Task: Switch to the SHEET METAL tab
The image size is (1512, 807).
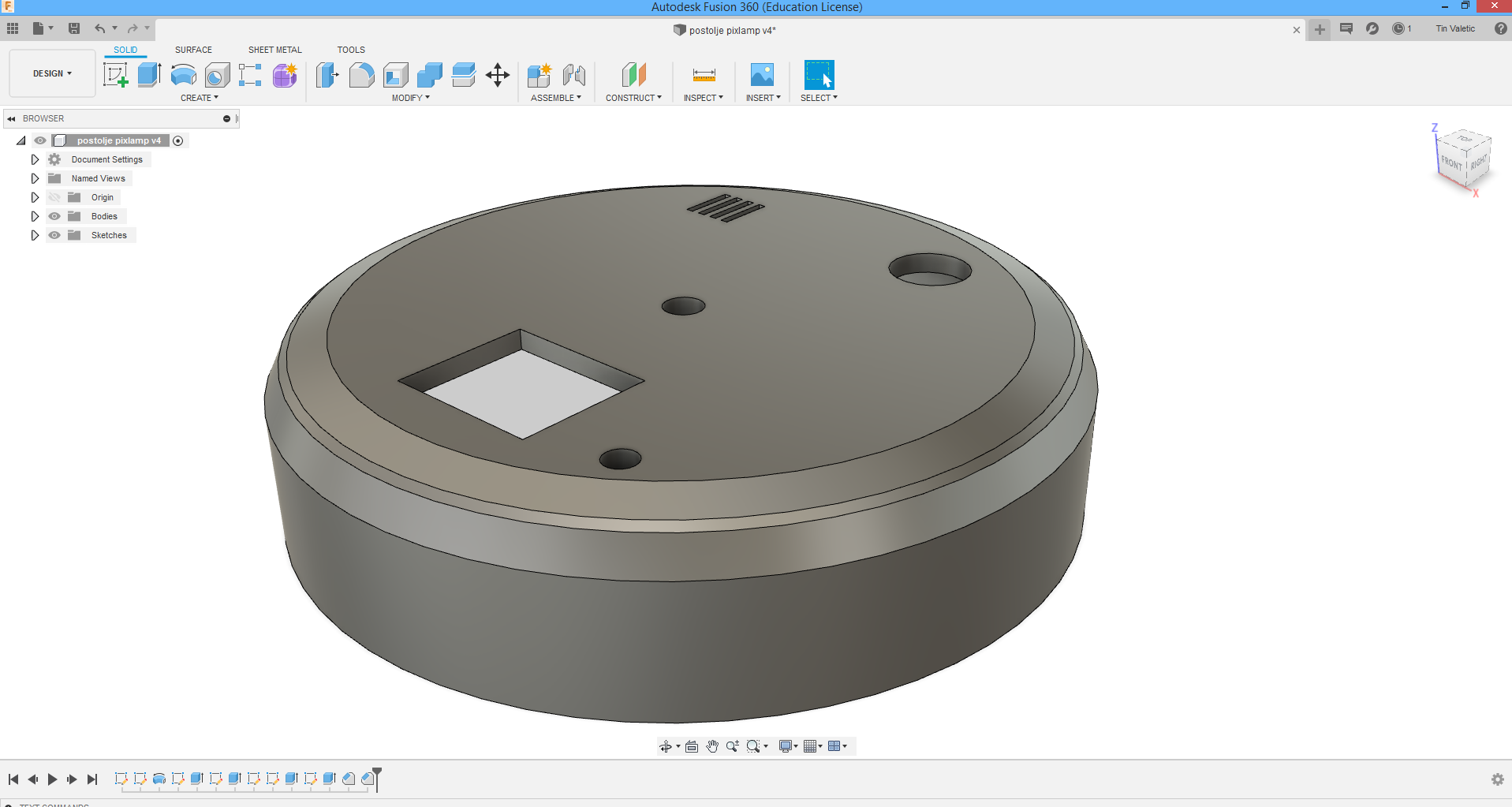Action: pos(275,50)
